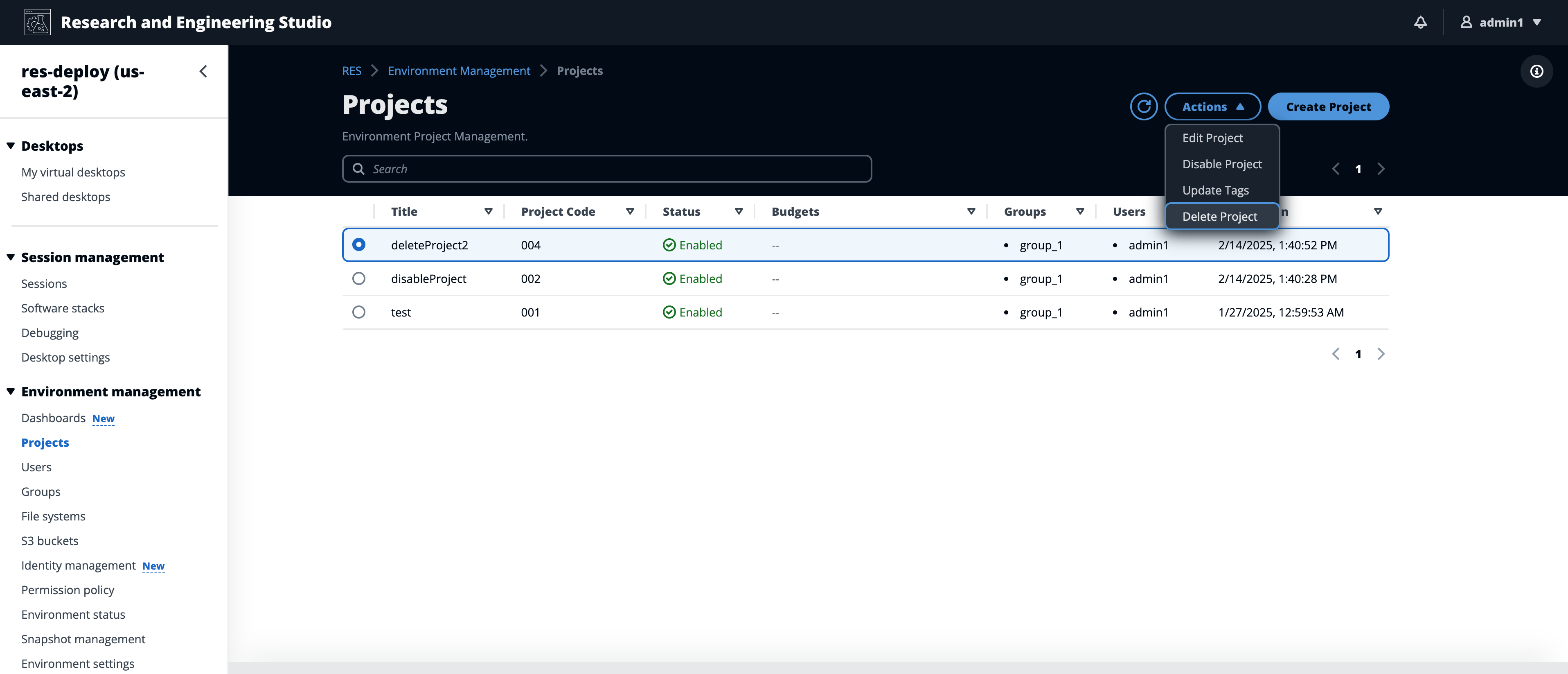The image size is (1568, 674).
Task: Deselect the deleteProject2 radio button
Action: pos(358,244)
